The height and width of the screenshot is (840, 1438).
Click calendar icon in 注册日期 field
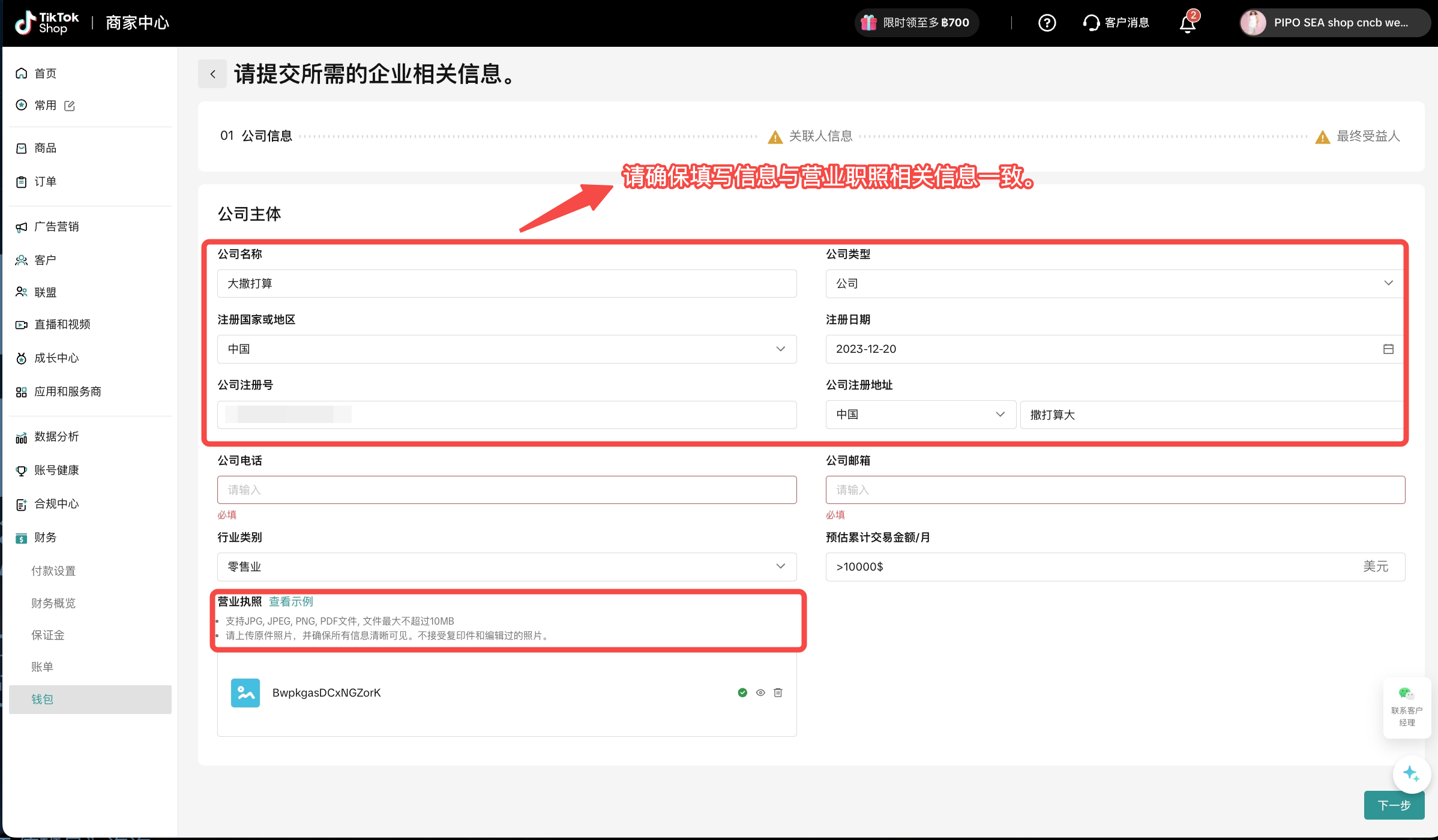click(1388, 349)
